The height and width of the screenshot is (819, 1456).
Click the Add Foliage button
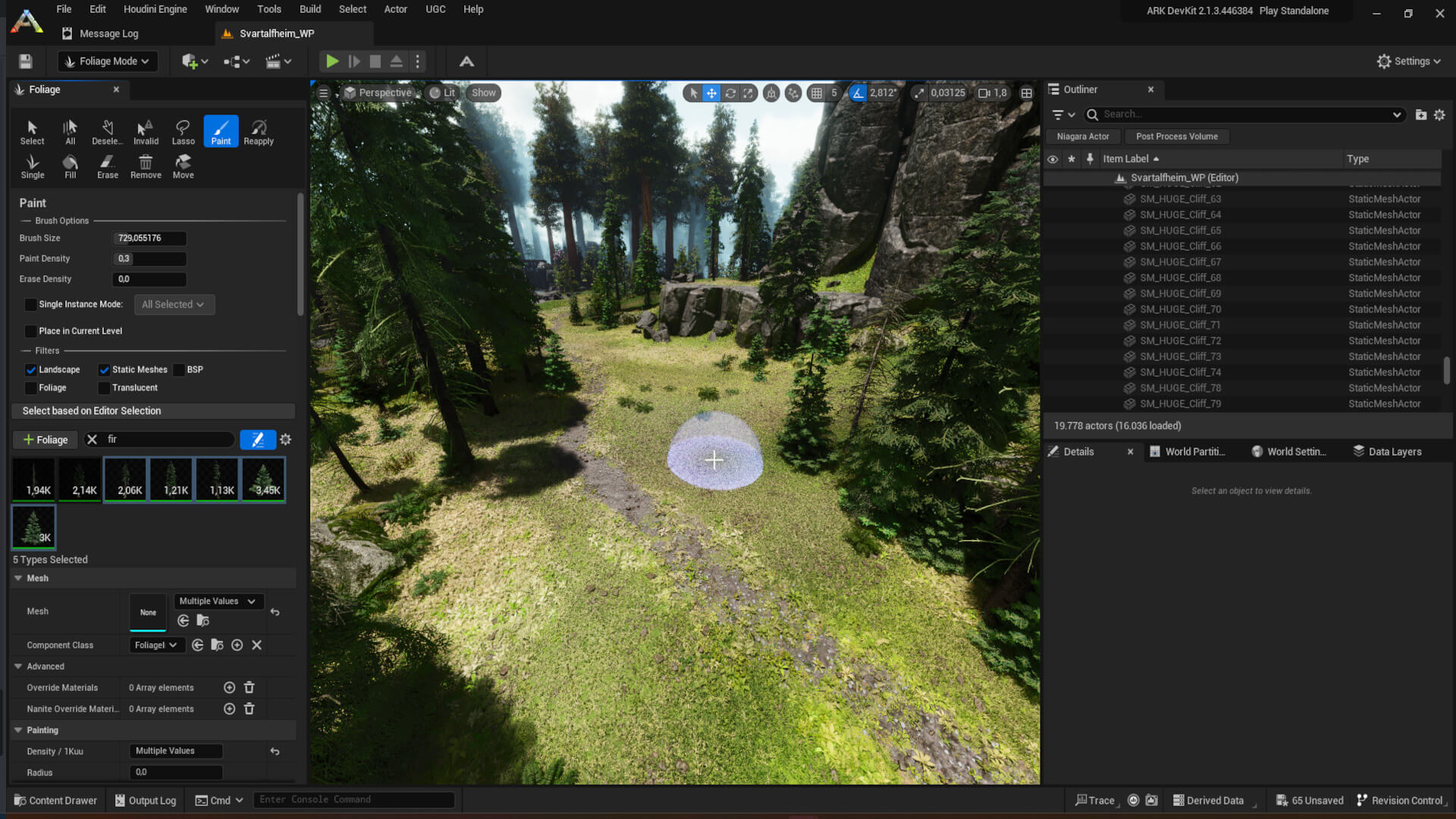point(45,439)
